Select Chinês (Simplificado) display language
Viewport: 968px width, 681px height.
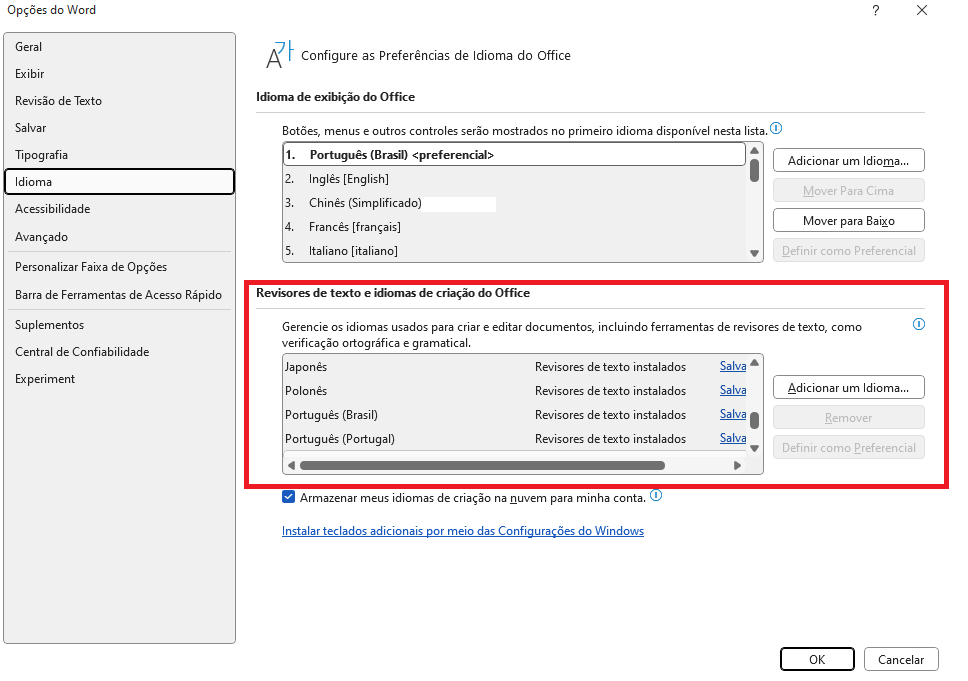pyautogui.click(x=514, y=203)
